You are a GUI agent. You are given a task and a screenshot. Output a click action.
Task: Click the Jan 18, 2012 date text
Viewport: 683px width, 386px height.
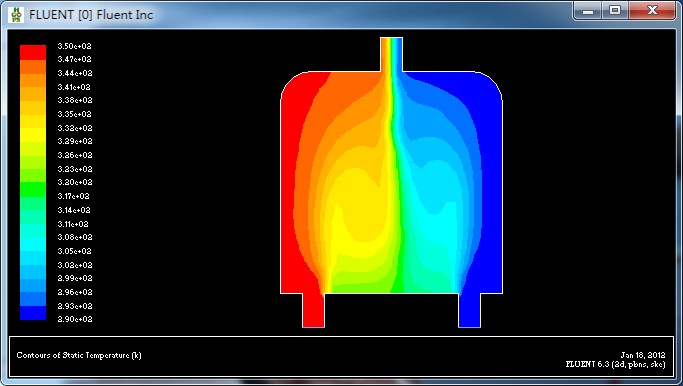point(643,355)
